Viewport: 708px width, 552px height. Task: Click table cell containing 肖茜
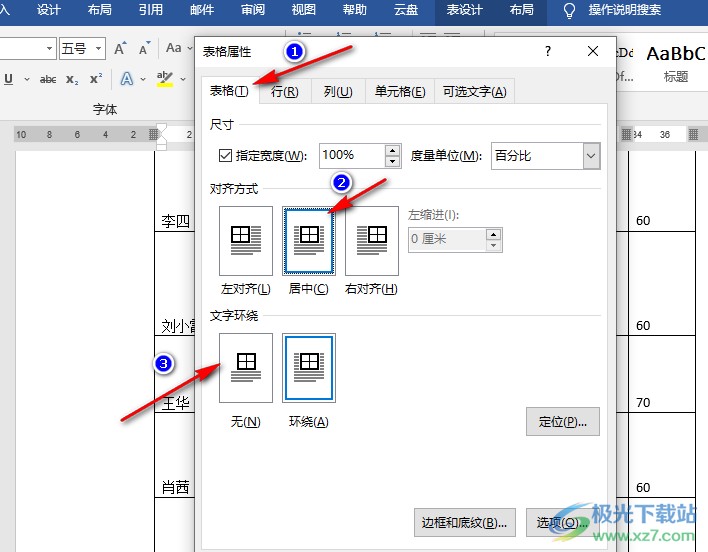pos(175,487)
